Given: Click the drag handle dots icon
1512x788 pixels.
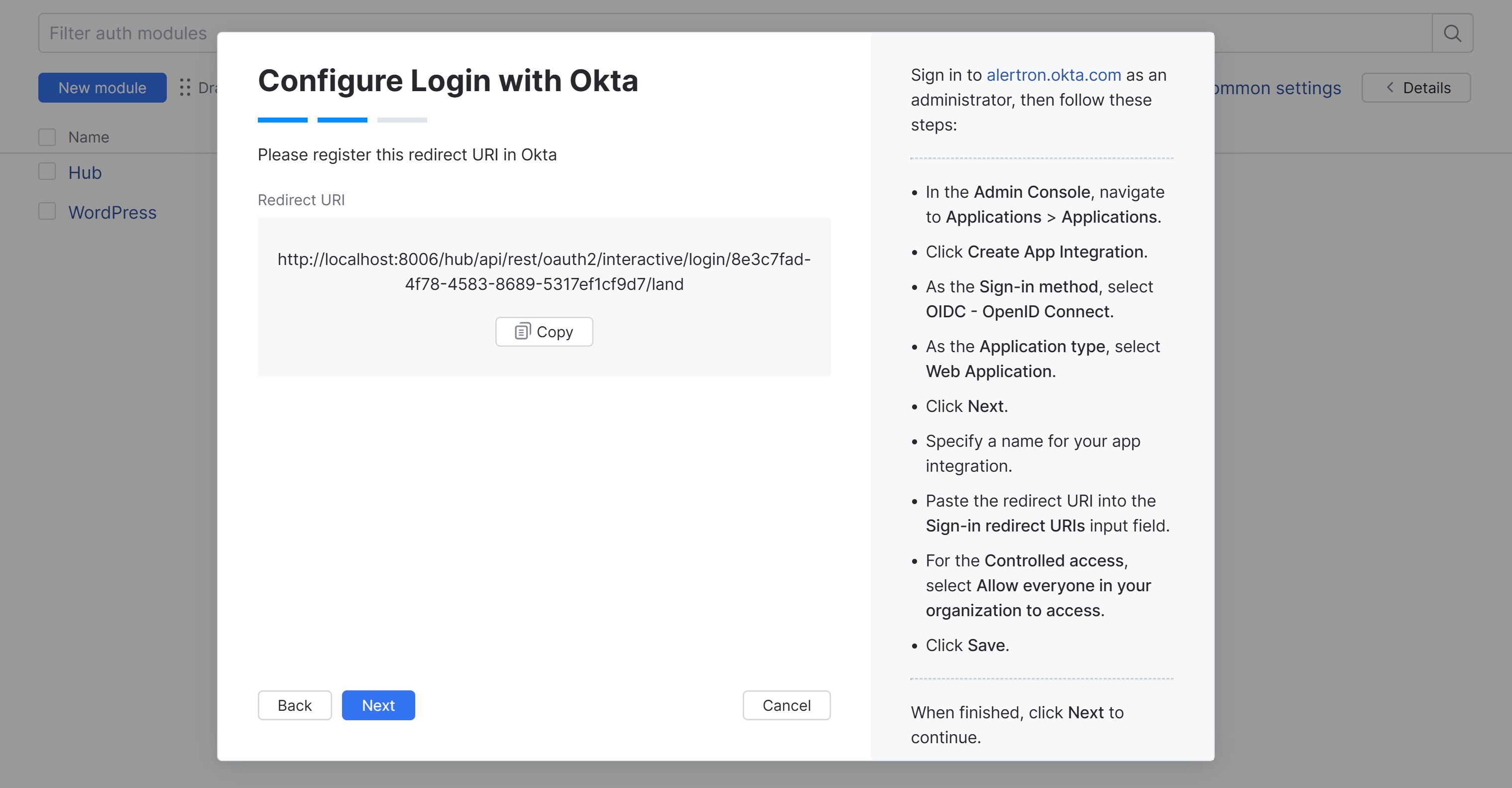Looking at the screenshot, I should click(185, 88).
